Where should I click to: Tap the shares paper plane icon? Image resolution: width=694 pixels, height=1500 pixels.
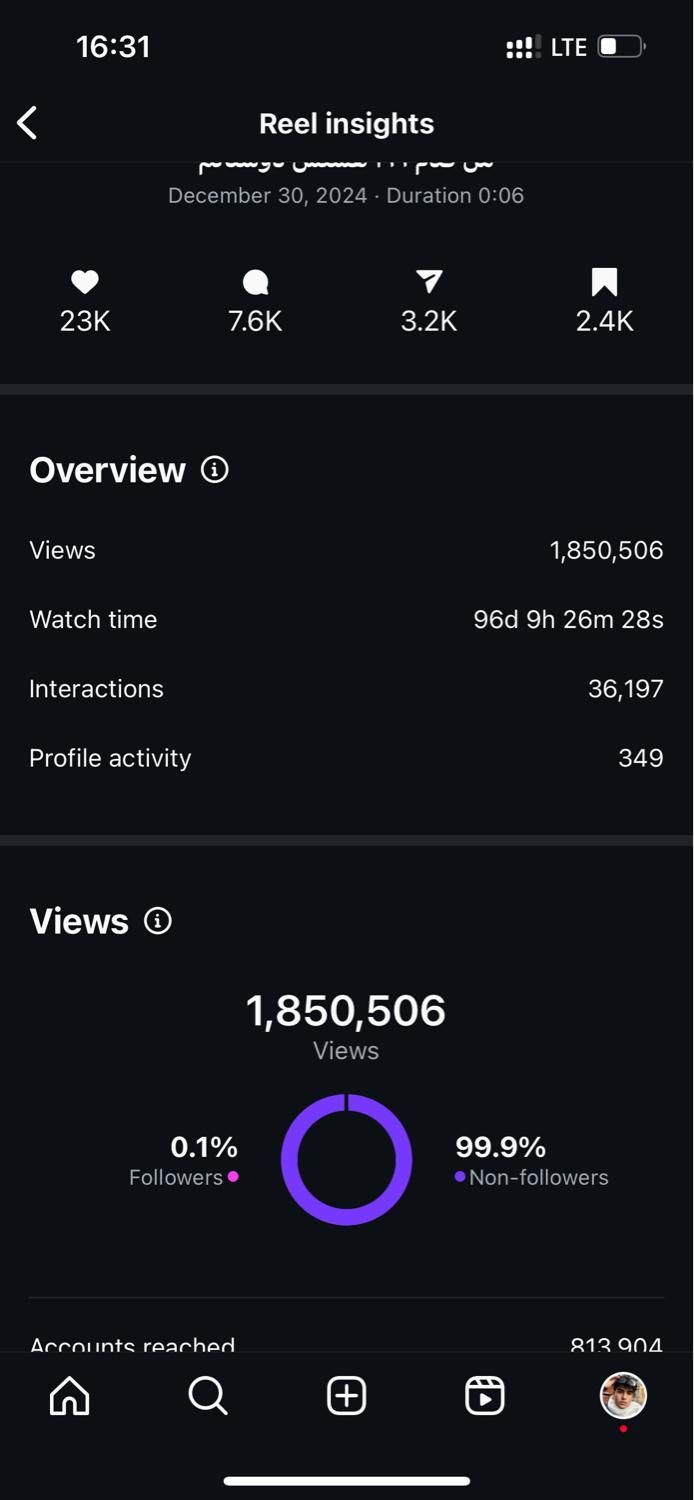tap(429, 283)
